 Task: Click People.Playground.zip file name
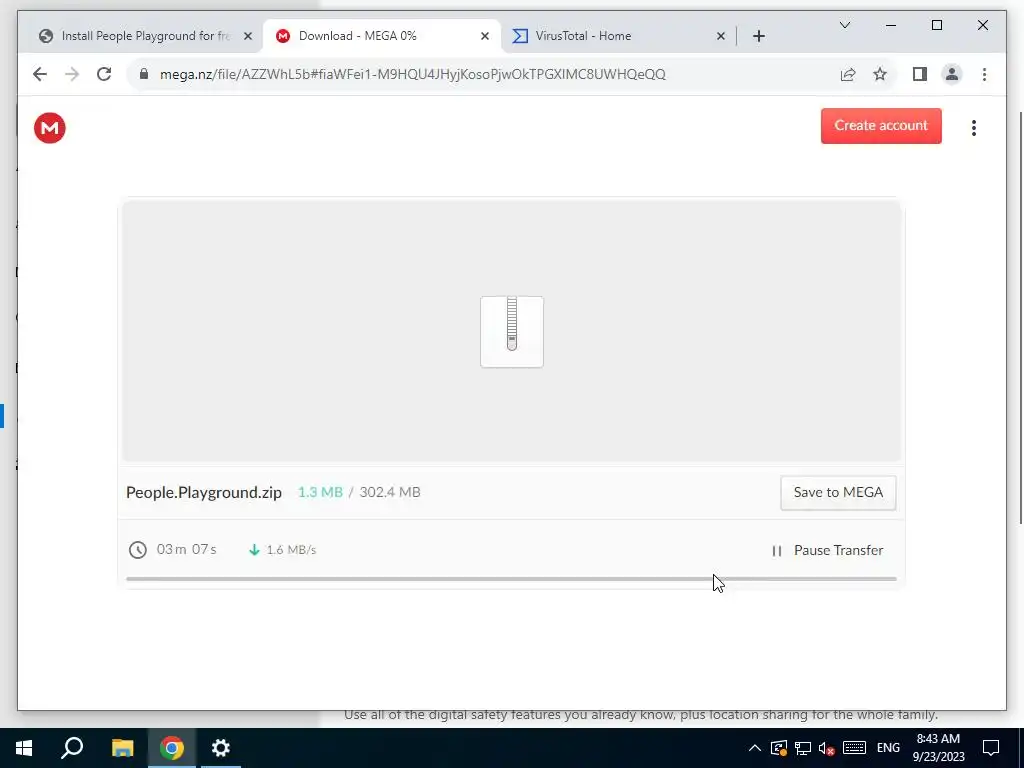click(204, 492)
